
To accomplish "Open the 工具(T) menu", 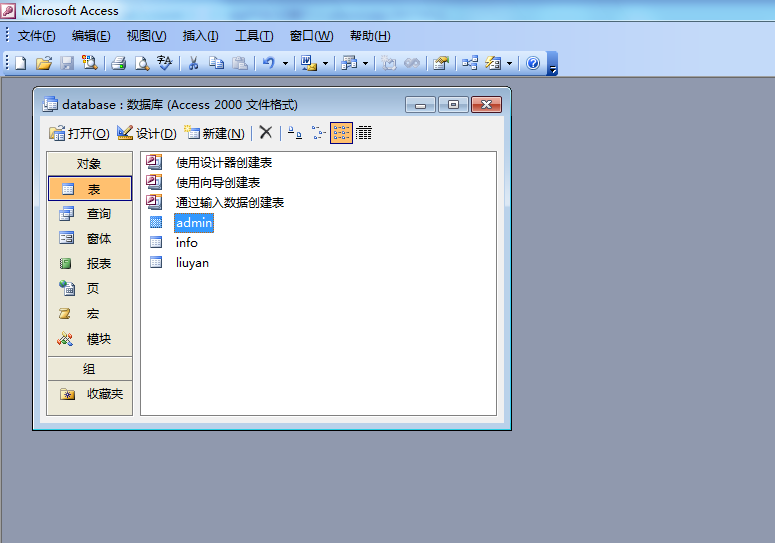I will (254, 36).
